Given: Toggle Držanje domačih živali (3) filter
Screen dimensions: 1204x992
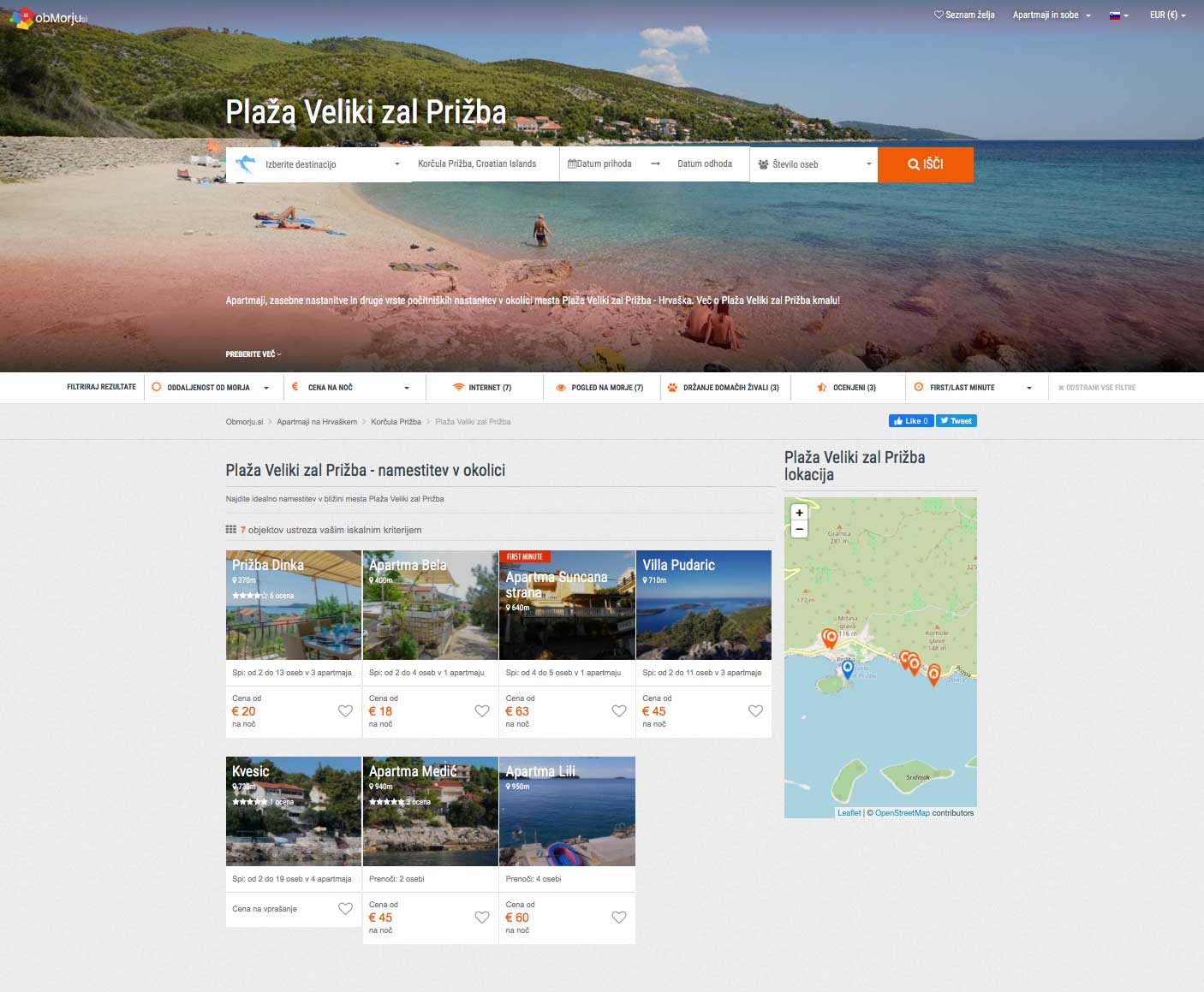Looking at the screenshot, I should coord(724,388).
